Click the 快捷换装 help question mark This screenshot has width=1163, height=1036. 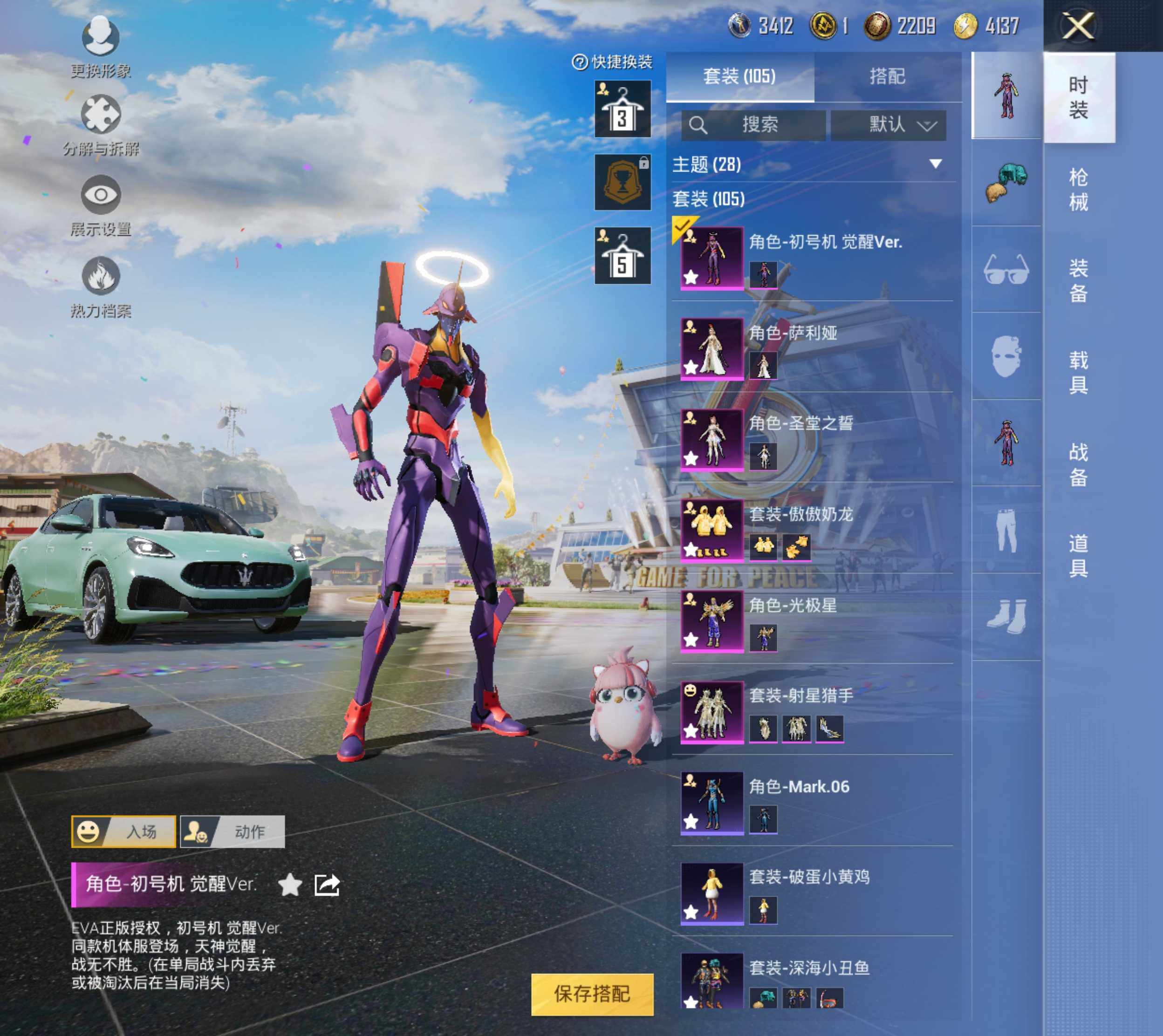[580, 62]
